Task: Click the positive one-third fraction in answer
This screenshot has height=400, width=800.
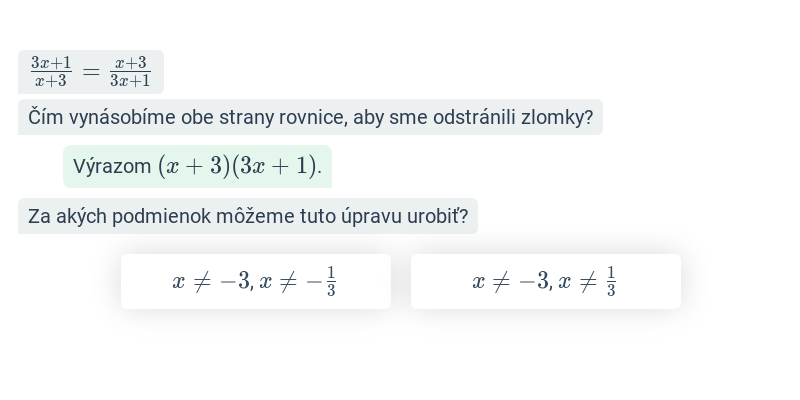Action: (611, 281)
